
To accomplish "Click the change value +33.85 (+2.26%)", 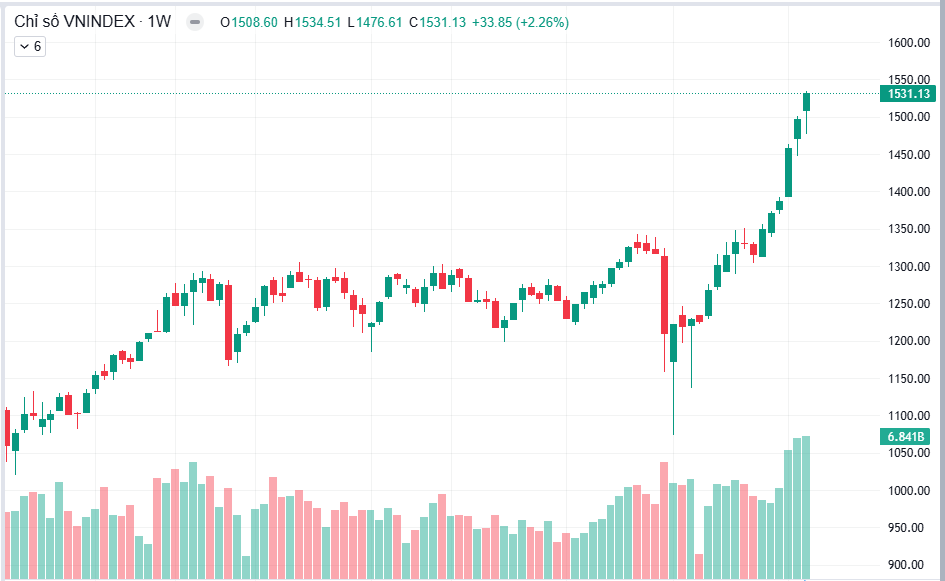I will pos(520,22).
